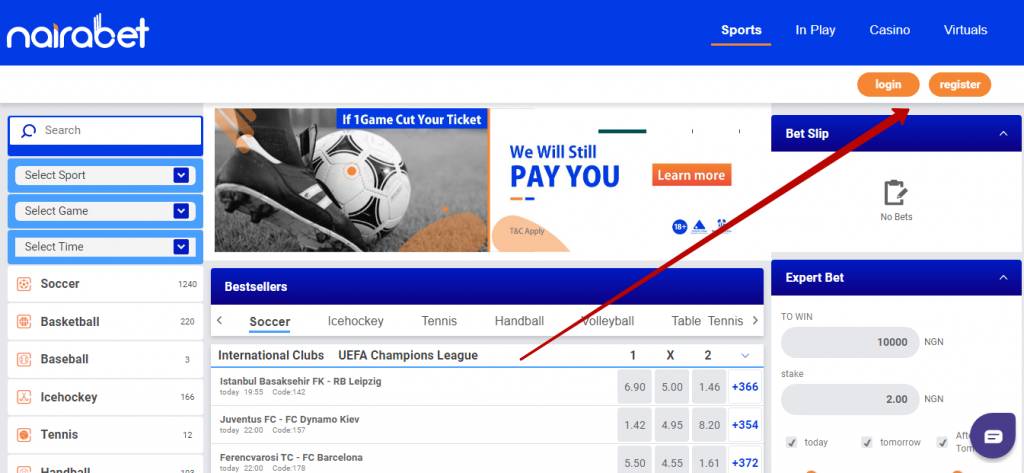Toggle the tomorrow checkbox in Expert Bet
The image size is (1024, 473).
coord(867,442)
